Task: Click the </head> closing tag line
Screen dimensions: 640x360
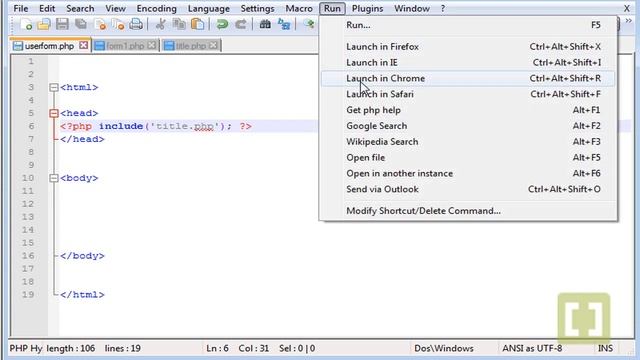Action: pyautogui.click(x=82, y=139)
